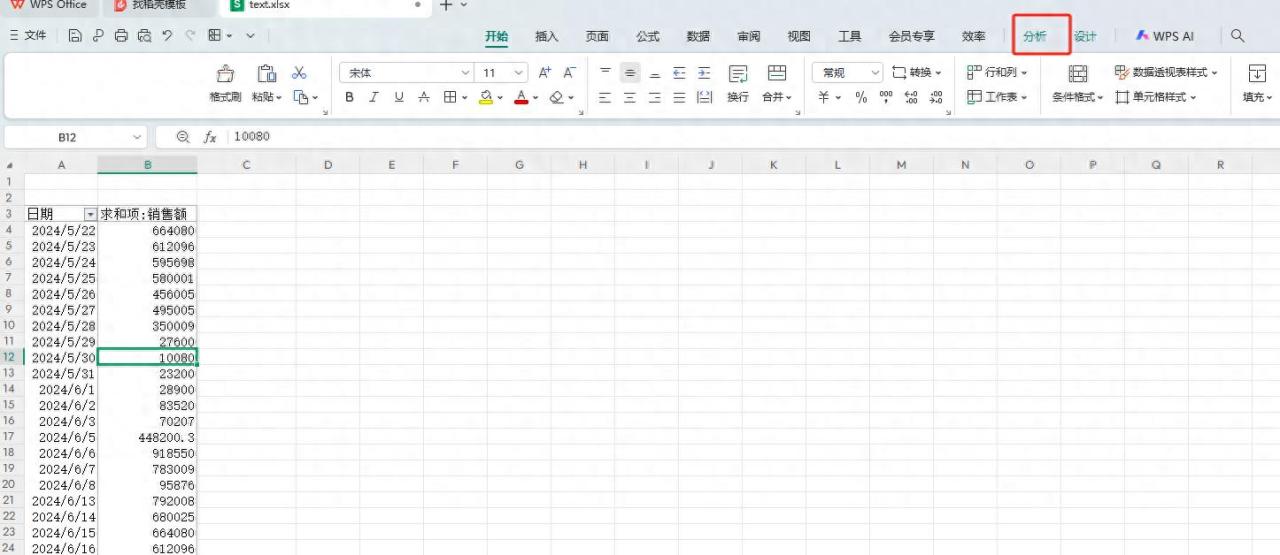
Task: Open the 插入 Insert tab
Action: (x=547, y=36)
